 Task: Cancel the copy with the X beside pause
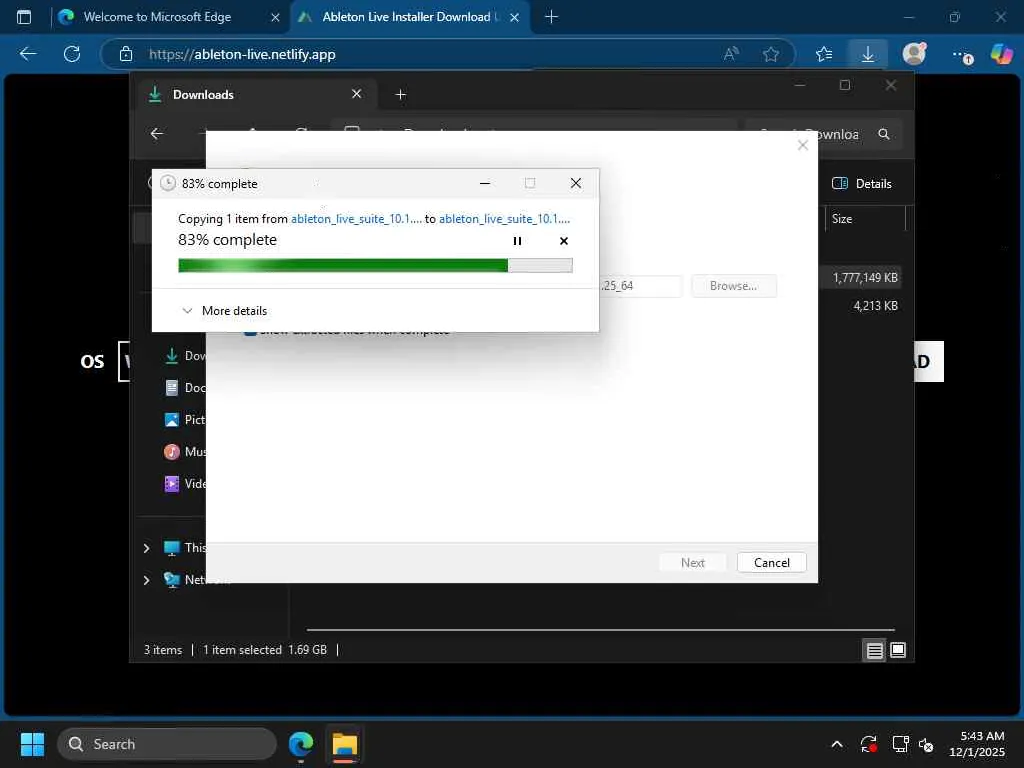[564, 241]
